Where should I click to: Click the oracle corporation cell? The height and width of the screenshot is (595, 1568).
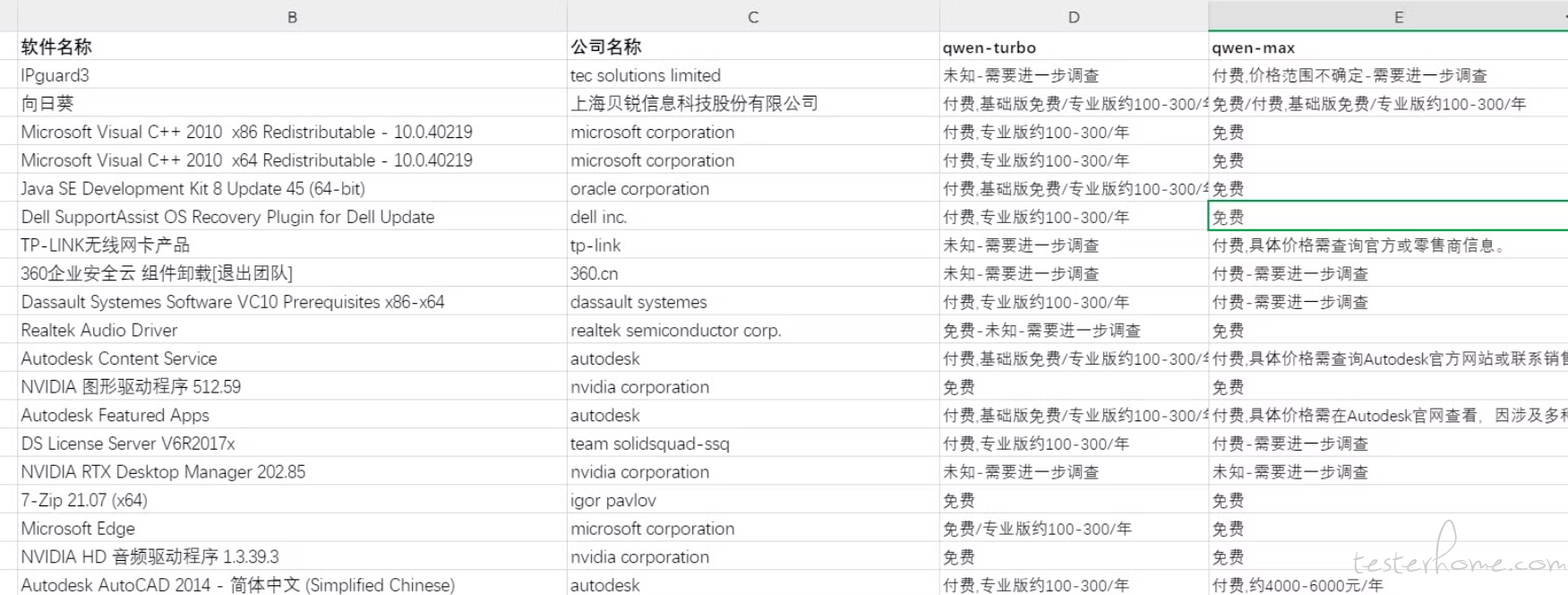click(753, 188)
